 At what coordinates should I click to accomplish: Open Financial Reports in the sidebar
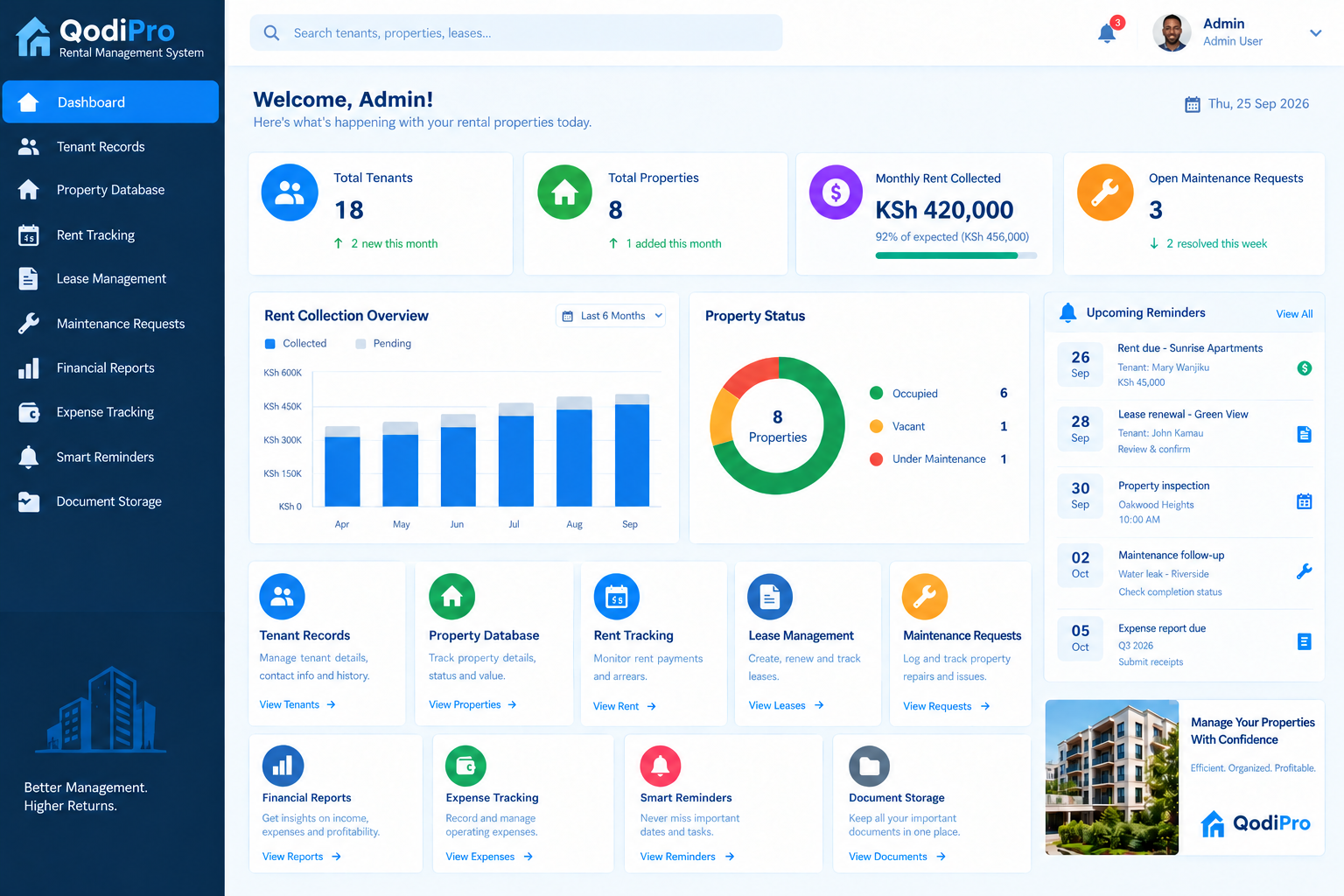[111, 368]
